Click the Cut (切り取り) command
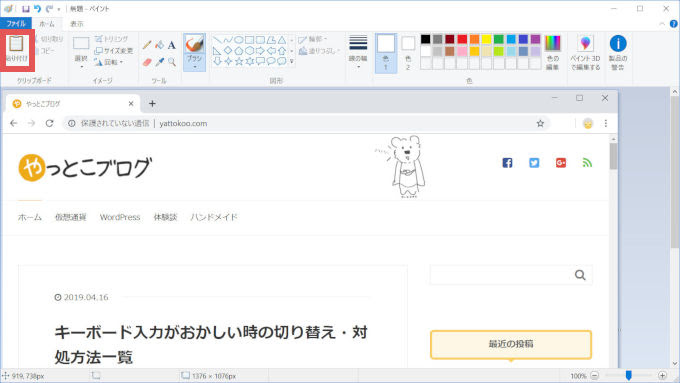680x383 pixels. (49, 39)
